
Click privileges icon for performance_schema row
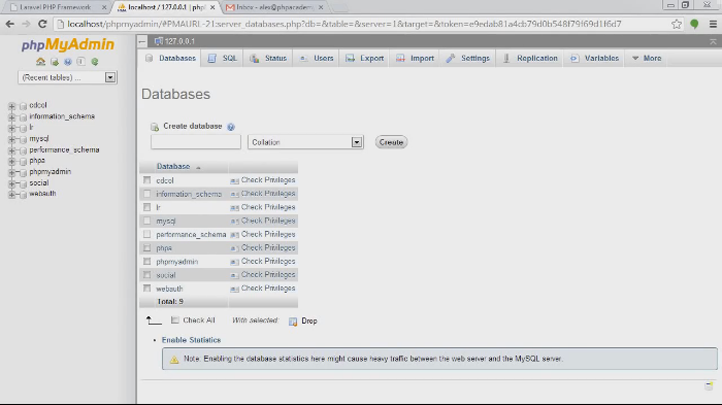(x=234, y=235)
